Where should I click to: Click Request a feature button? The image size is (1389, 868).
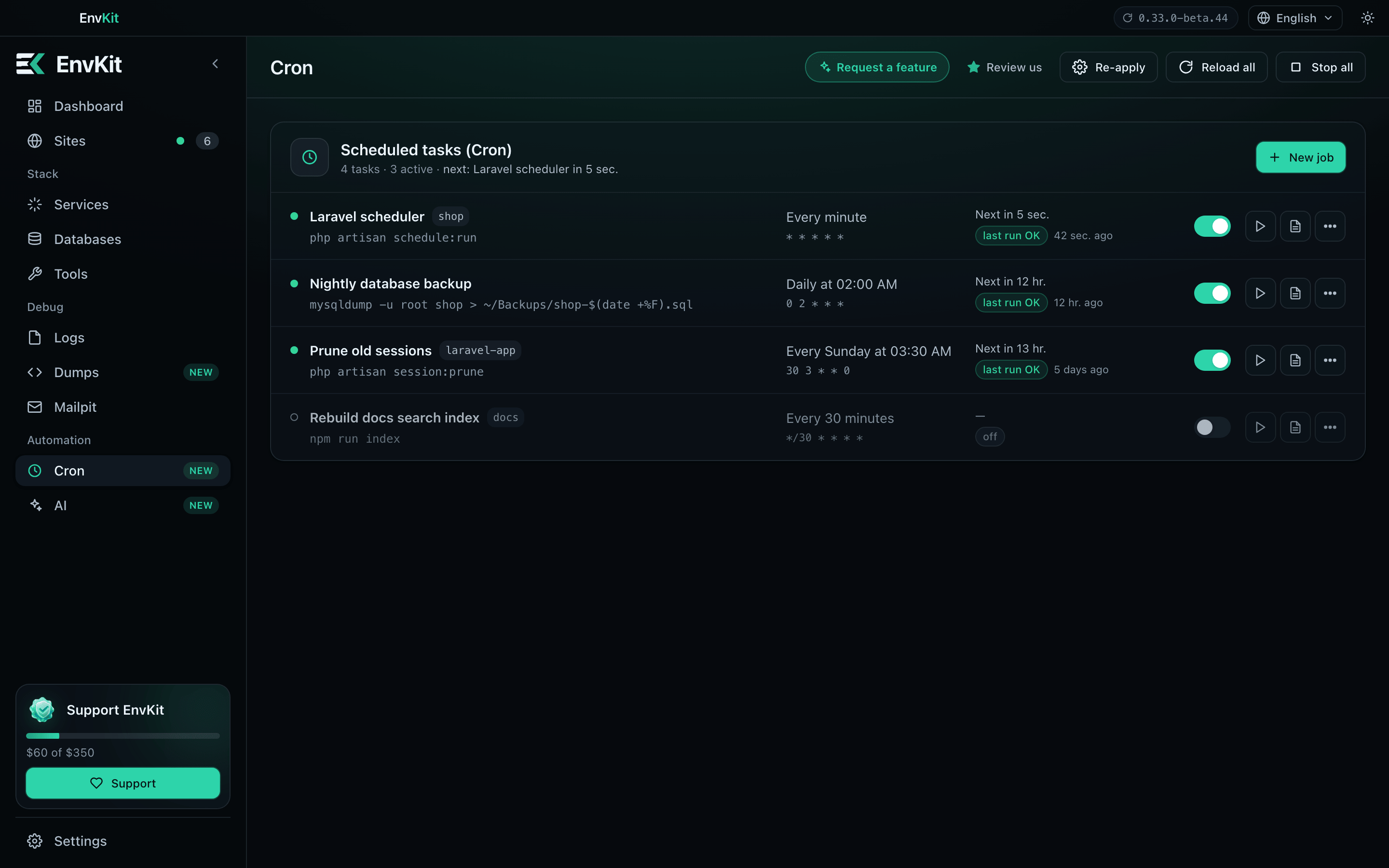pyautogui.click(x=877, y=67)
